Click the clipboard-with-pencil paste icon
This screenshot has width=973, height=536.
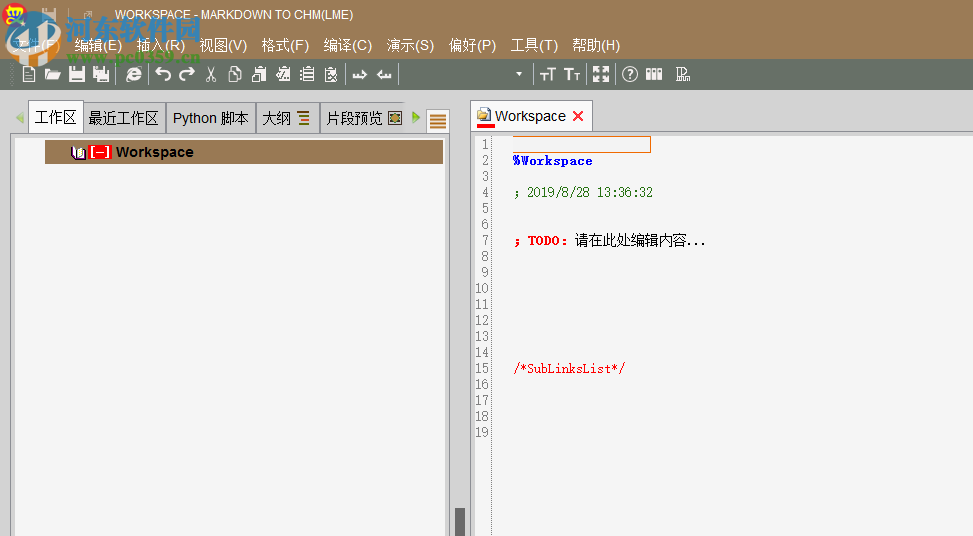pyautogui.click(x=283, y=74)
